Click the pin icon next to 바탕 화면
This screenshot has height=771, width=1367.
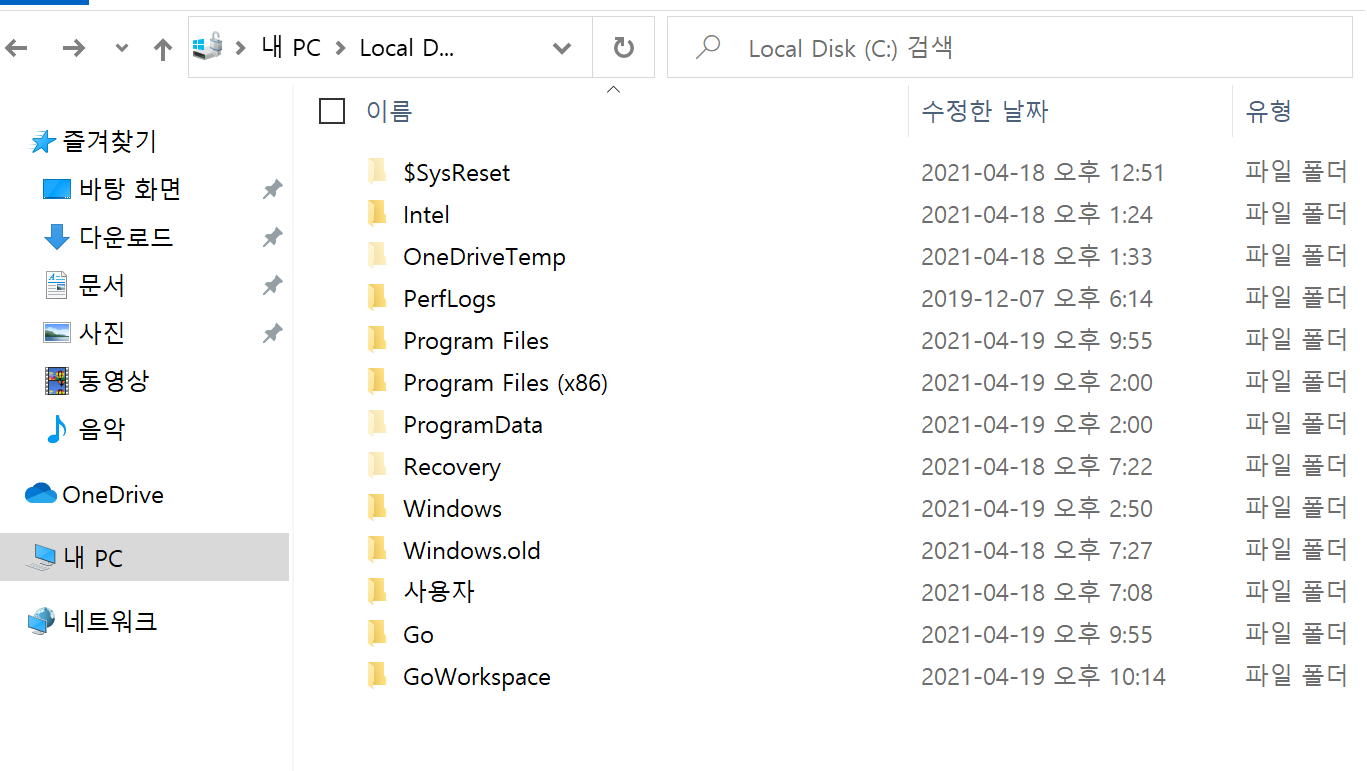(x=272, y=189)
